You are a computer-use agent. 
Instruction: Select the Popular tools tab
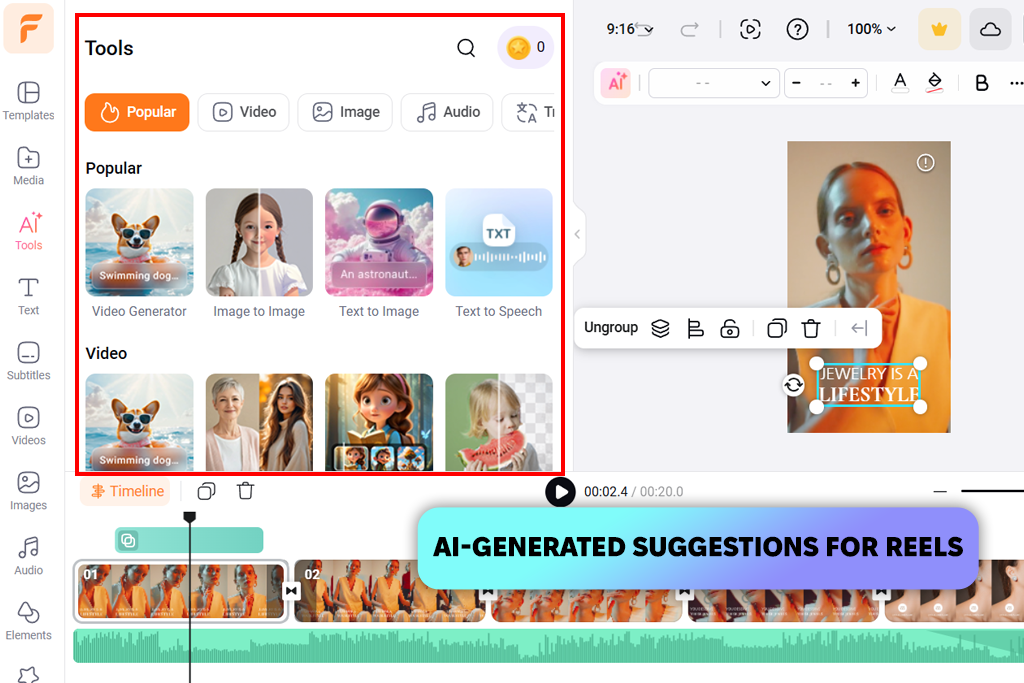pos(137,112)
